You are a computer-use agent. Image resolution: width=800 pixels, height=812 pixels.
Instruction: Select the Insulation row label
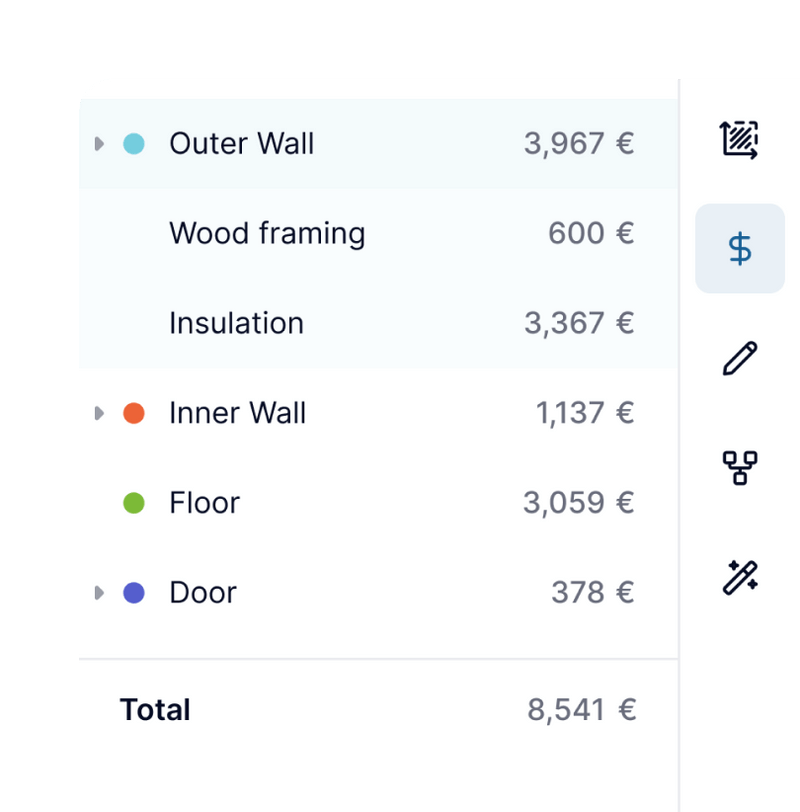pos(236,324)
